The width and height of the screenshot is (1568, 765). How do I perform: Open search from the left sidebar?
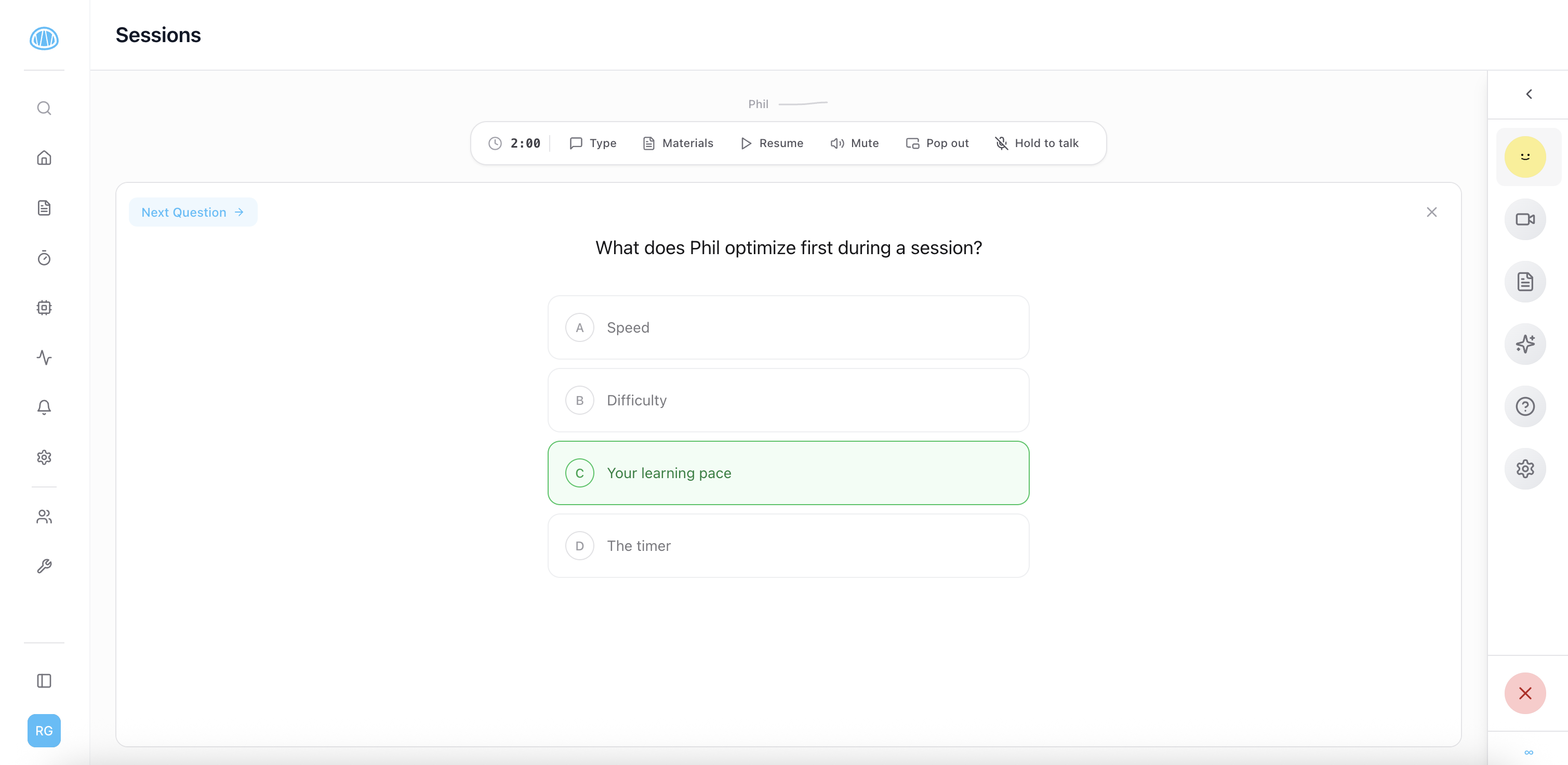[x=44, y=109]
